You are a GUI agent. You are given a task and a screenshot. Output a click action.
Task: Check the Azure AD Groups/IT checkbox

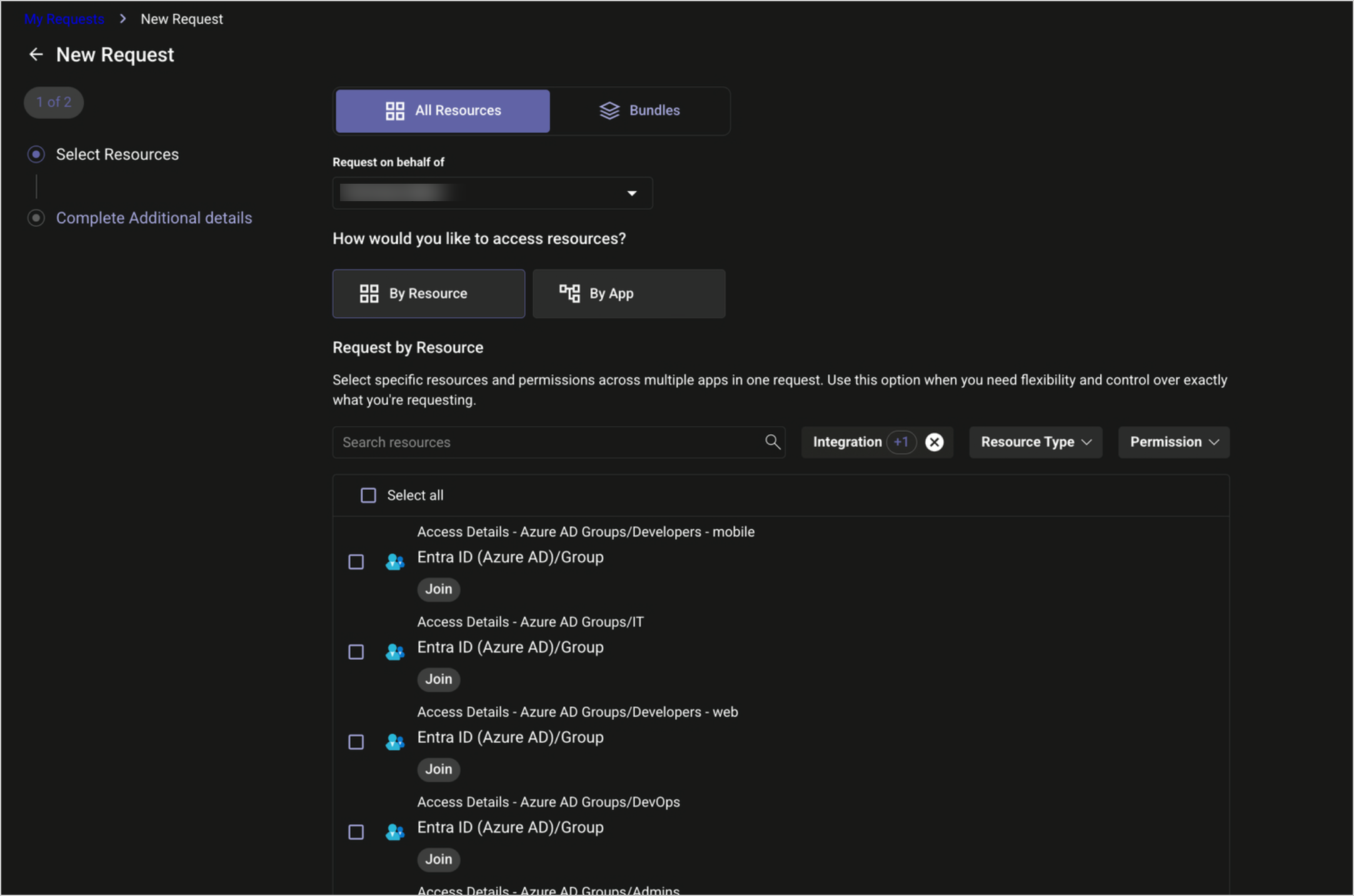(x=356, y=652)
